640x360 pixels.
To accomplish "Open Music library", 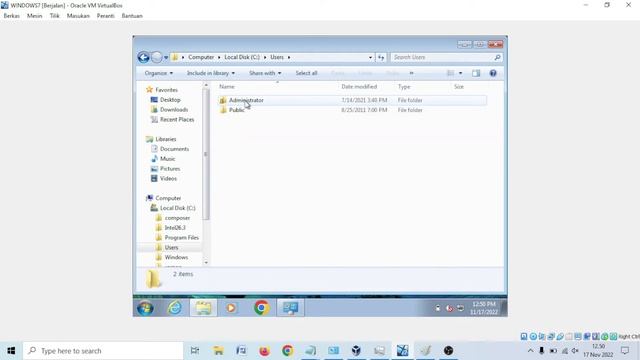I will point(167,159).
